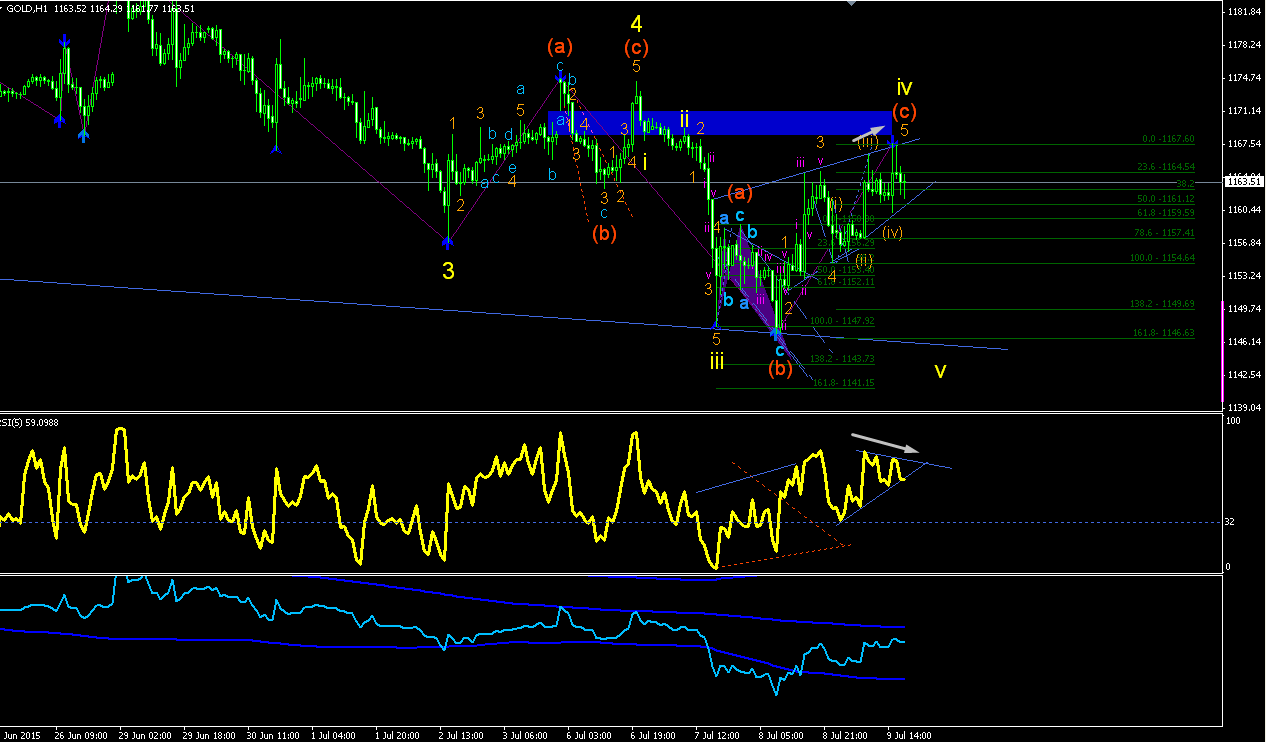Image resolution: width=1266 pixels, height=742 pixels.
Task: Select the orange (b) label at the bottom
Action: click(780, 369)
